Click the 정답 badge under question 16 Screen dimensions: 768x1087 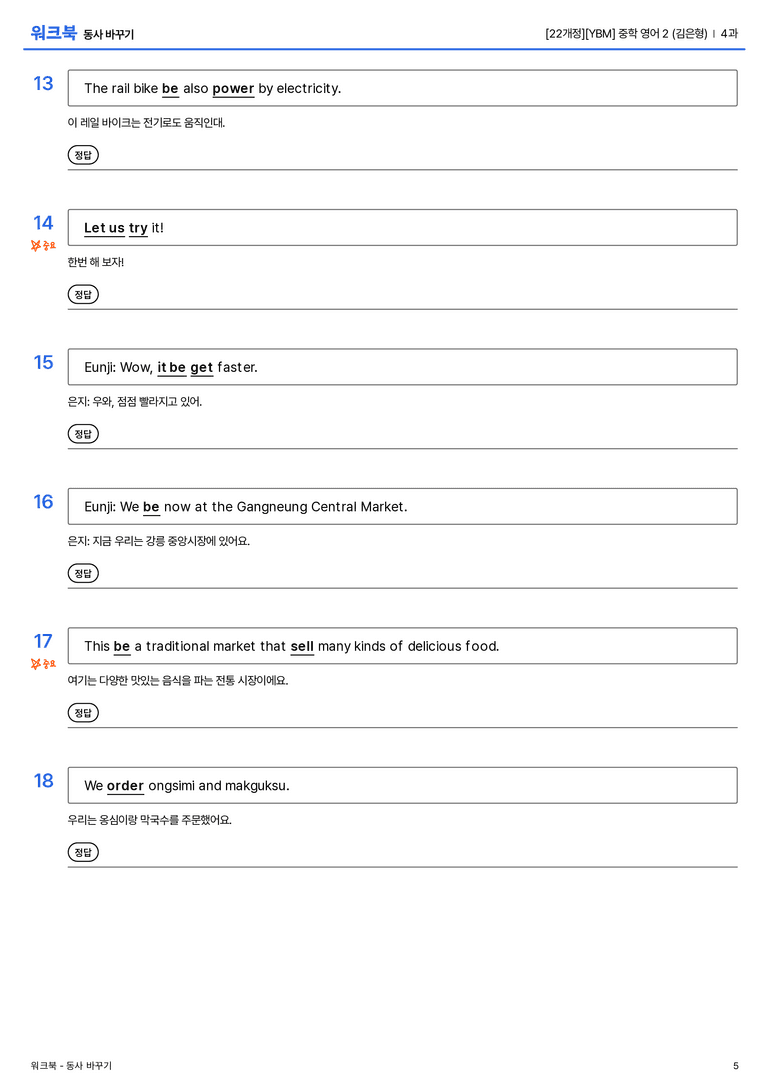tap(83, 573)
